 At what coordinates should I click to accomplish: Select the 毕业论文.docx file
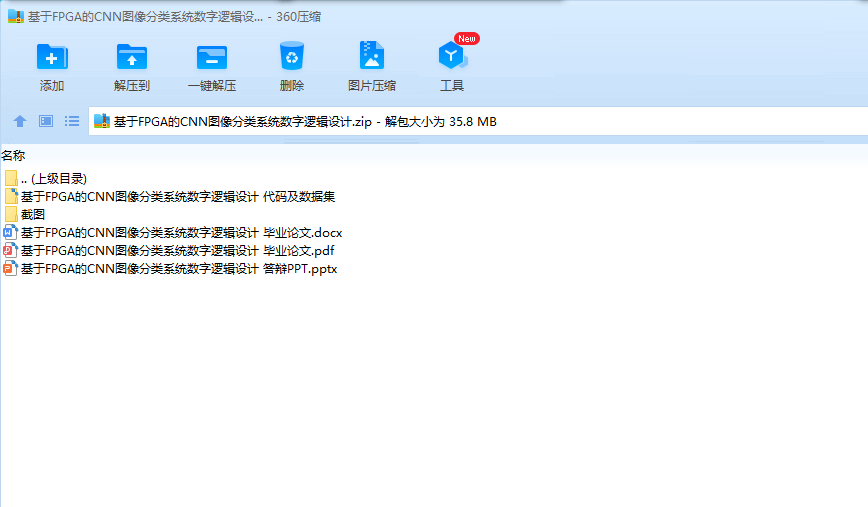point(173,232)
